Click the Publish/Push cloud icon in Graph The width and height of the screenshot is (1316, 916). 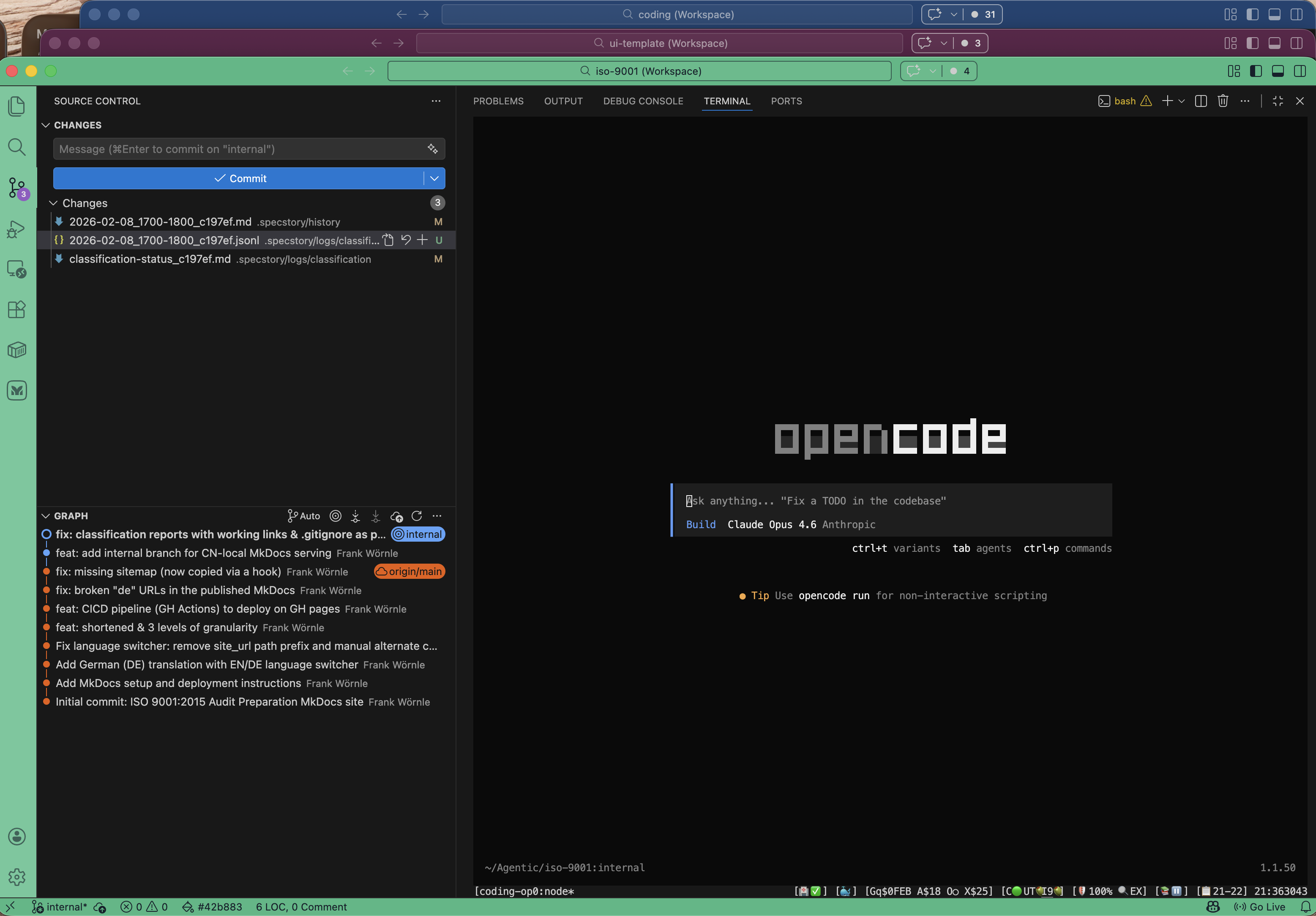click(396, 516)
